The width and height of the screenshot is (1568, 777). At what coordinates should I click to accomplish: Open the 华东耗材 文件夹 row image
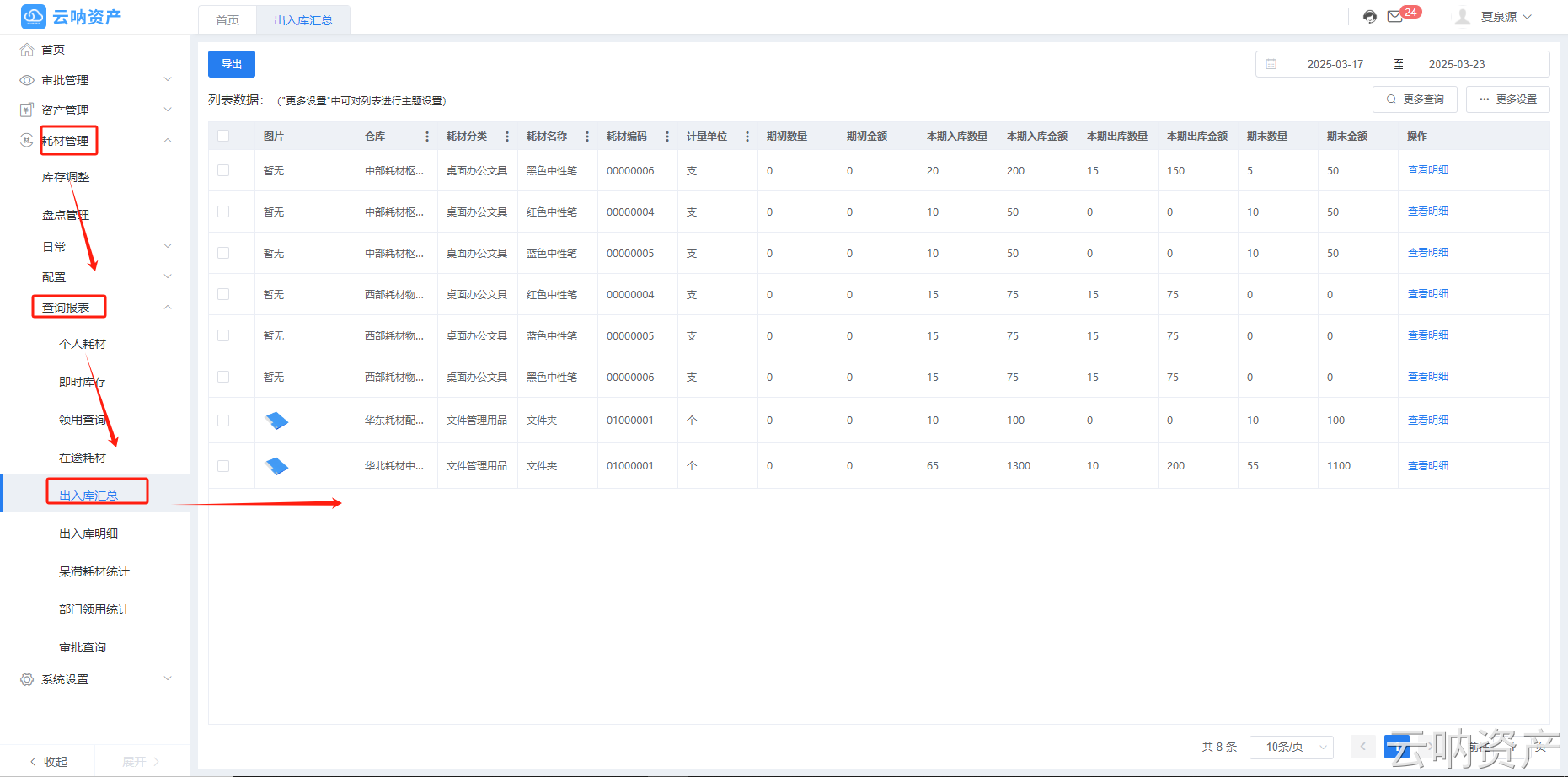pyautogui.click(x=276, y=421)
